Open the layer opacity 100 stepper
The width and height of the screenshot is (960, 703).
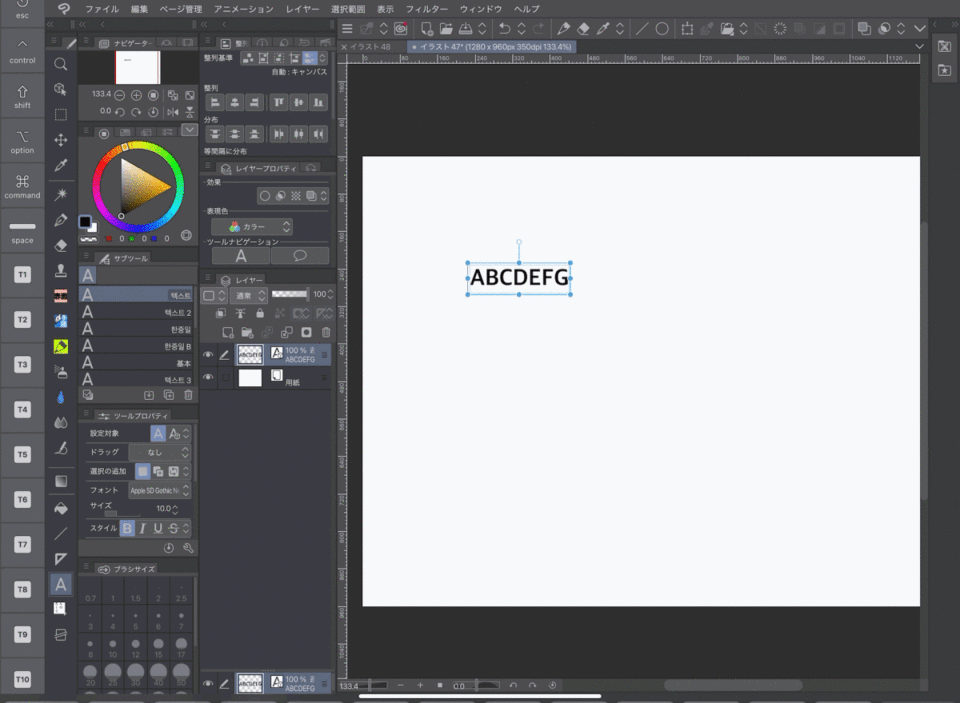coord(331,295)
